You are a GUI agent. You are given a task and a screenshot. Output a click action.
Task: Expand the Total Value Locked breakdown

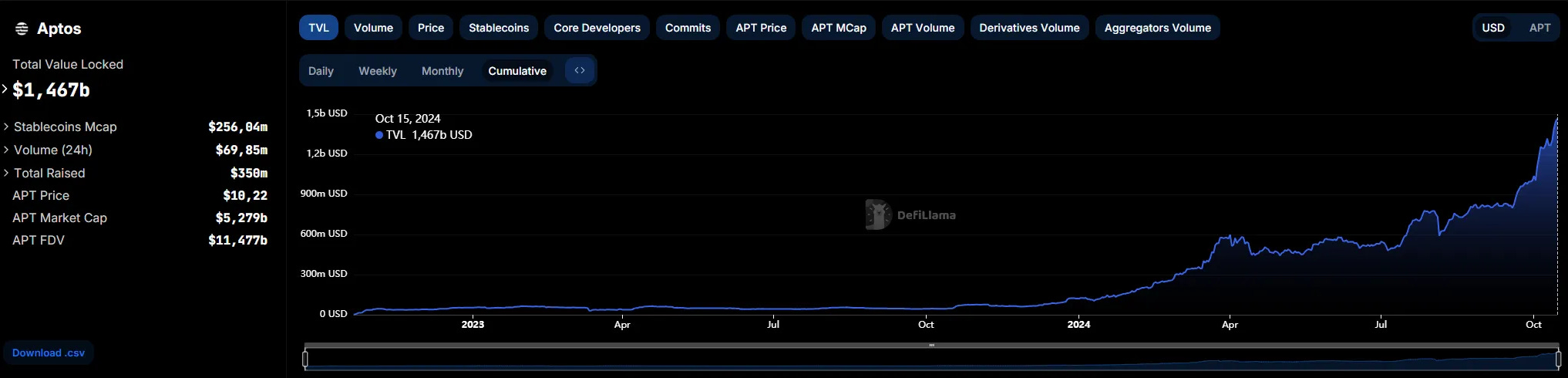click(x=5, y=89)
